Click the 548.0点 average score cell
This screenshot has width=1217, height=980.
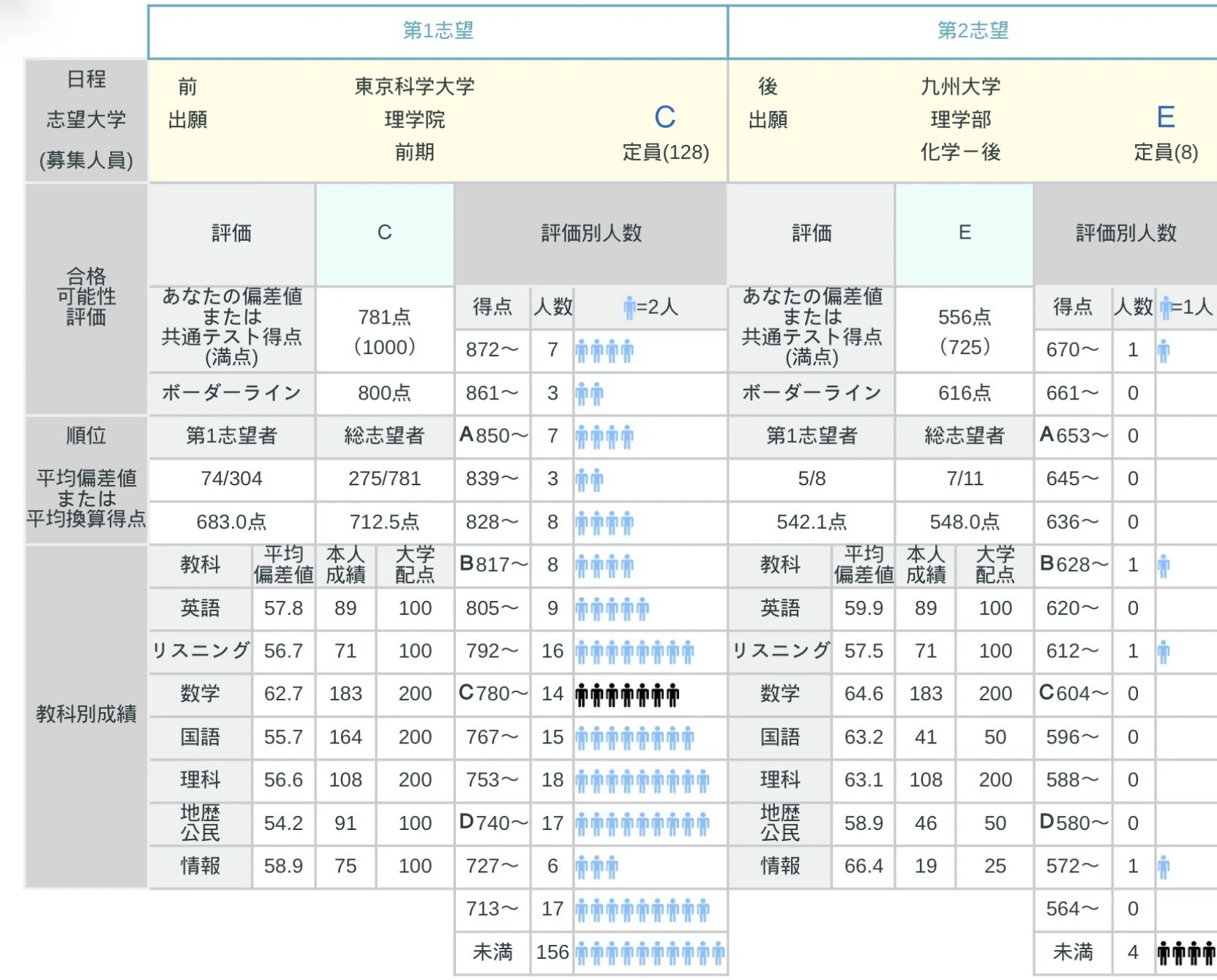965,523
